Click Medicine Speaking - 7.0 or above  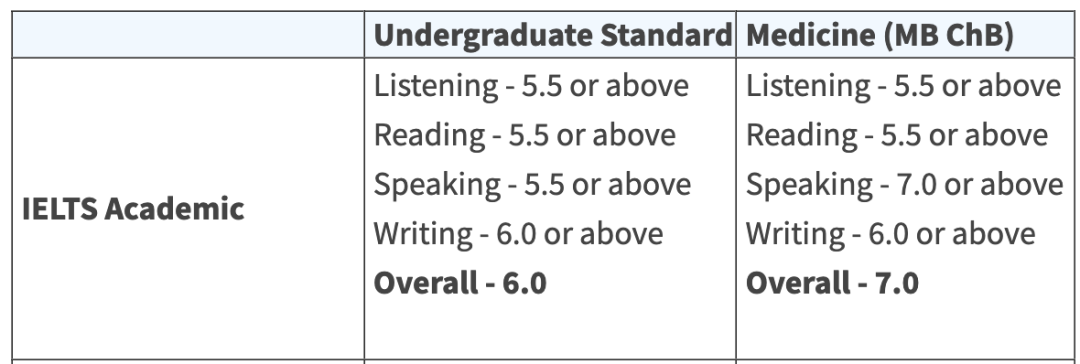[x=905, y=185]
